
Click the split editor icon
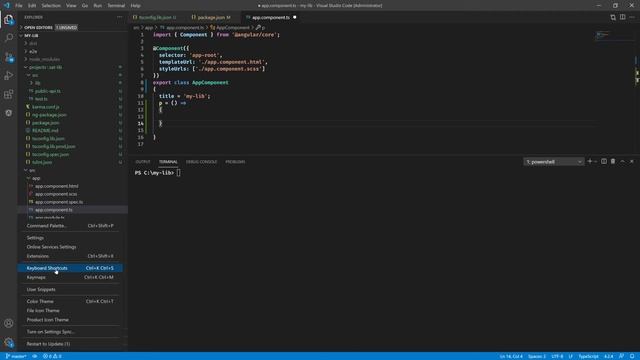tap(622, 17)
